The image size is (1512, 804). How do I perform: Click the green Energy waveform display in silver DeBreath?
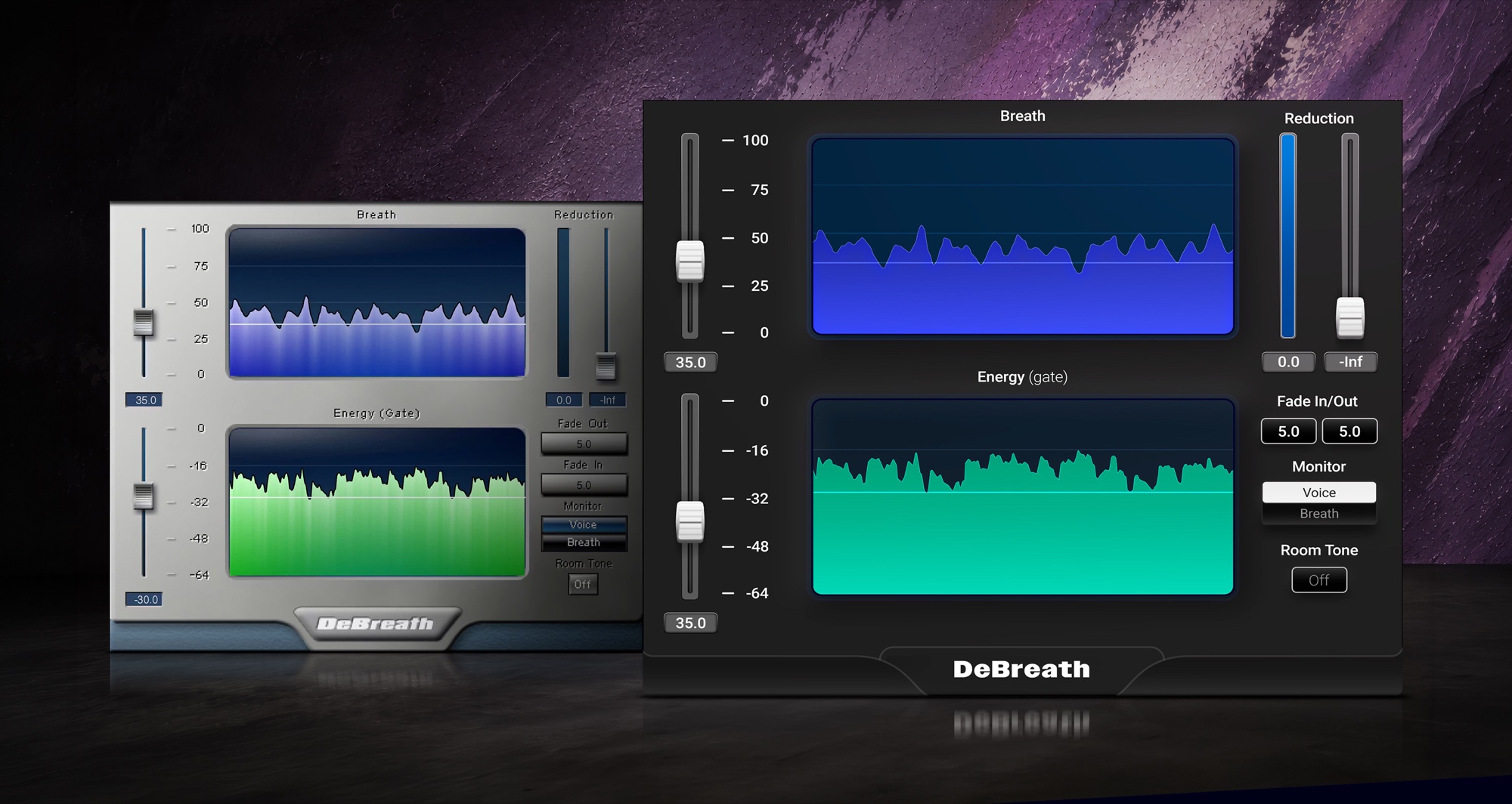coord(377,502)
